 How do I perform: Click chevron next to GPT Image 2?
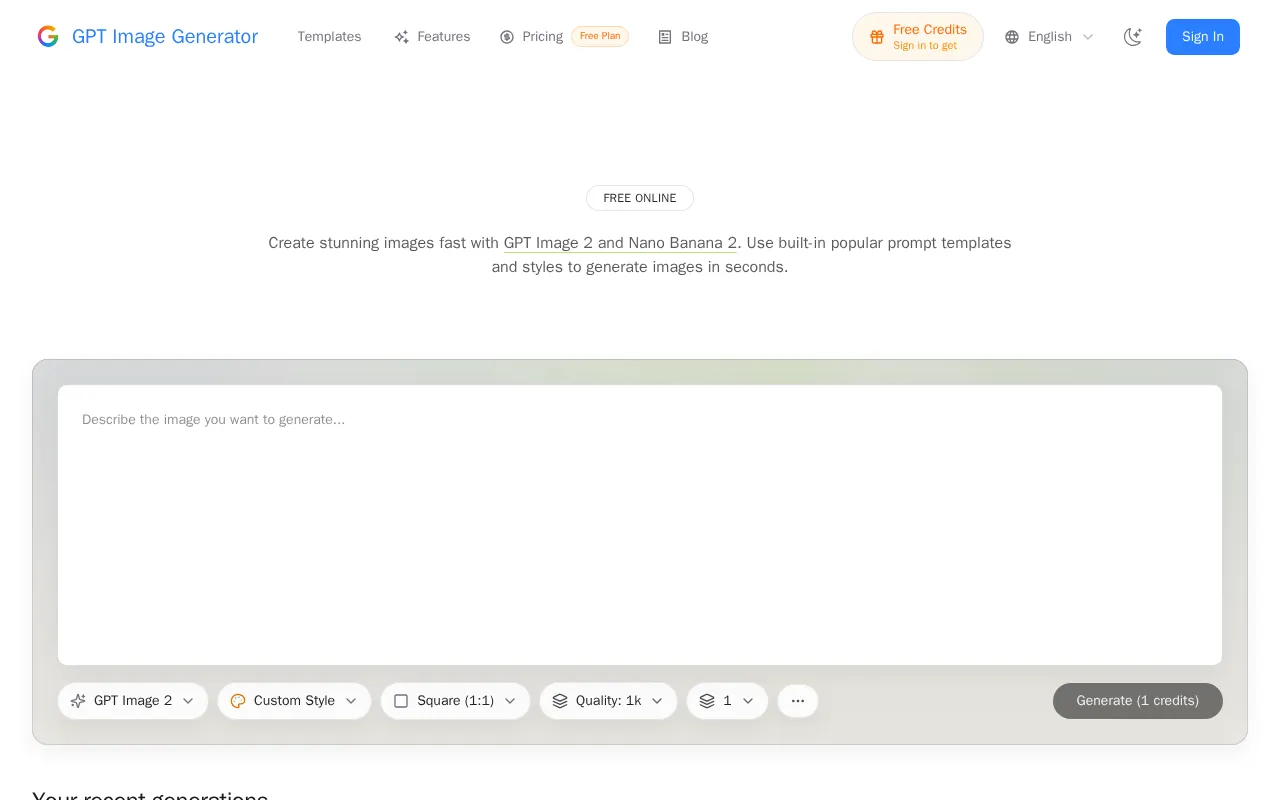point(188,701)
